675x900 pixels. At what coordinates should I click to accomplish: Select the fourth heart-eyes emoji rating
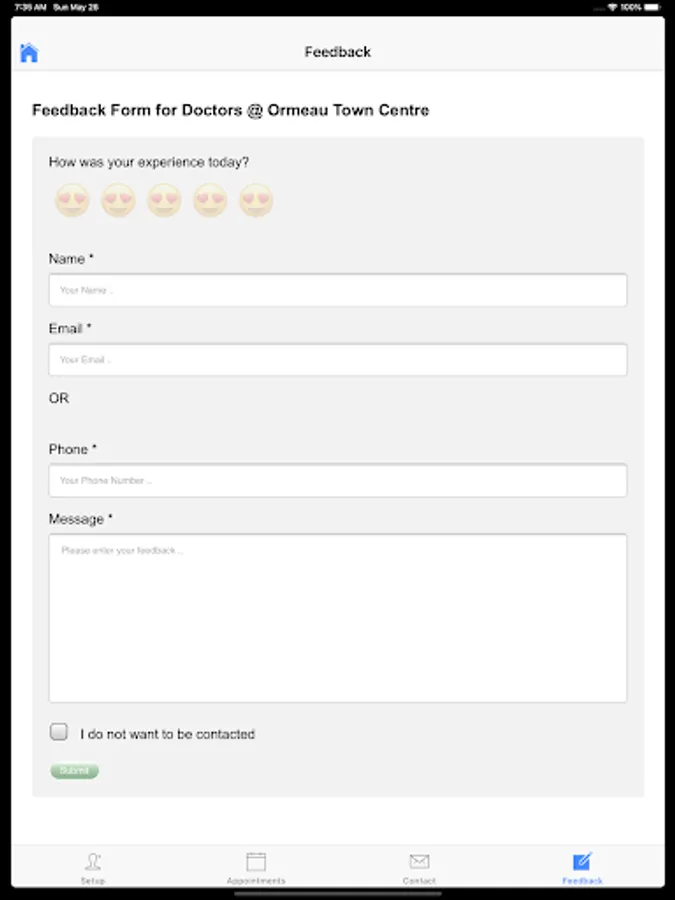click(210, 201)
